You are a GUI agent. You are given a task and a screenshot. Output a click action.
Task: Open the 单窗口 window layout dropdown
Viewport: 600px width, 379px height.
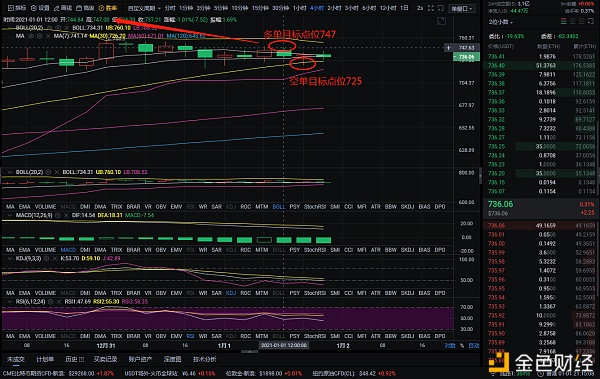click(x=462, y=8)
